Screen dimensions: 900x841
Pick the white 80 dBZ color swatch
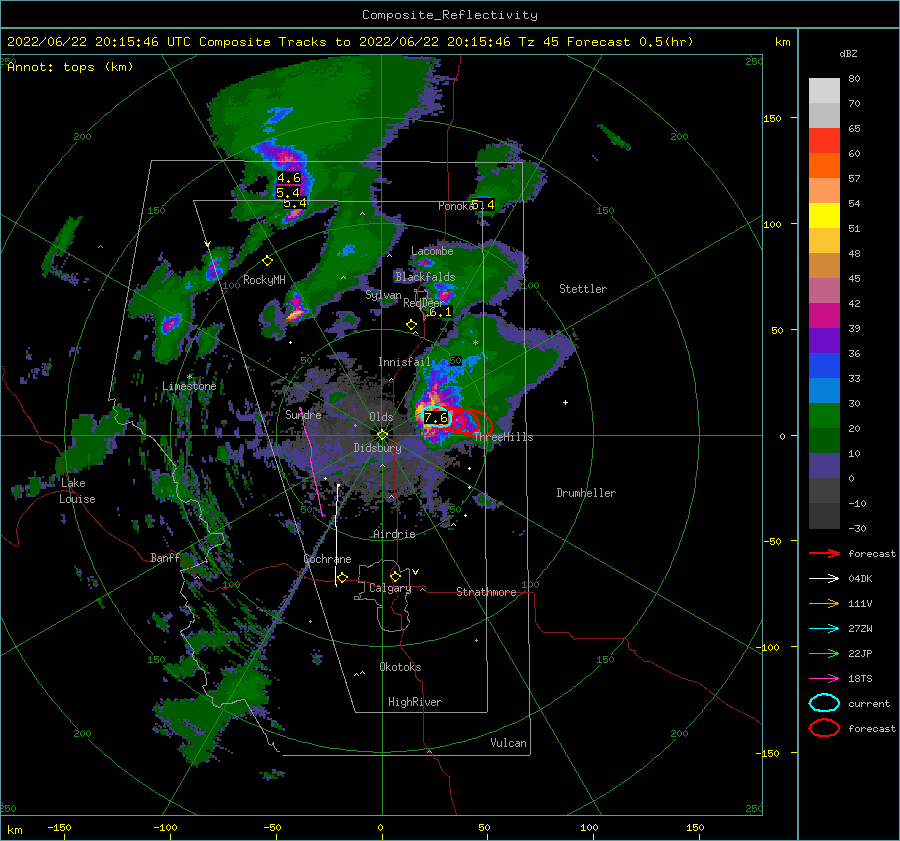pos(824,90)
